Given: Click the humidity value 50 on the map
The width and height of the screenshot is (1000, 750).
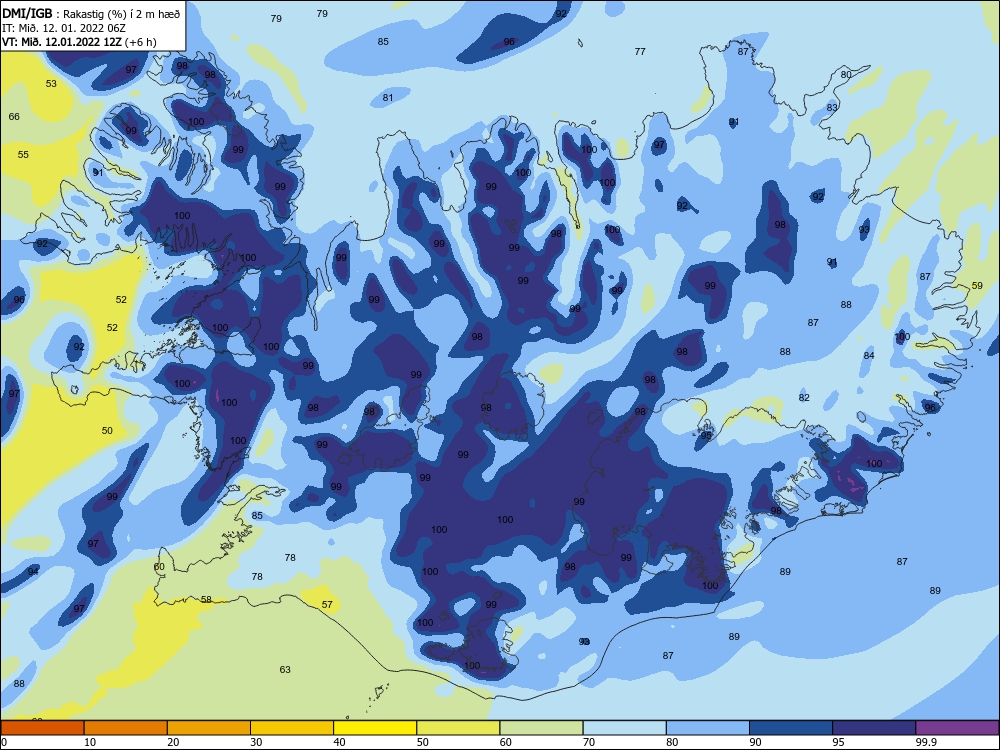Looking at the screenshot, I should tap(107, 430).
